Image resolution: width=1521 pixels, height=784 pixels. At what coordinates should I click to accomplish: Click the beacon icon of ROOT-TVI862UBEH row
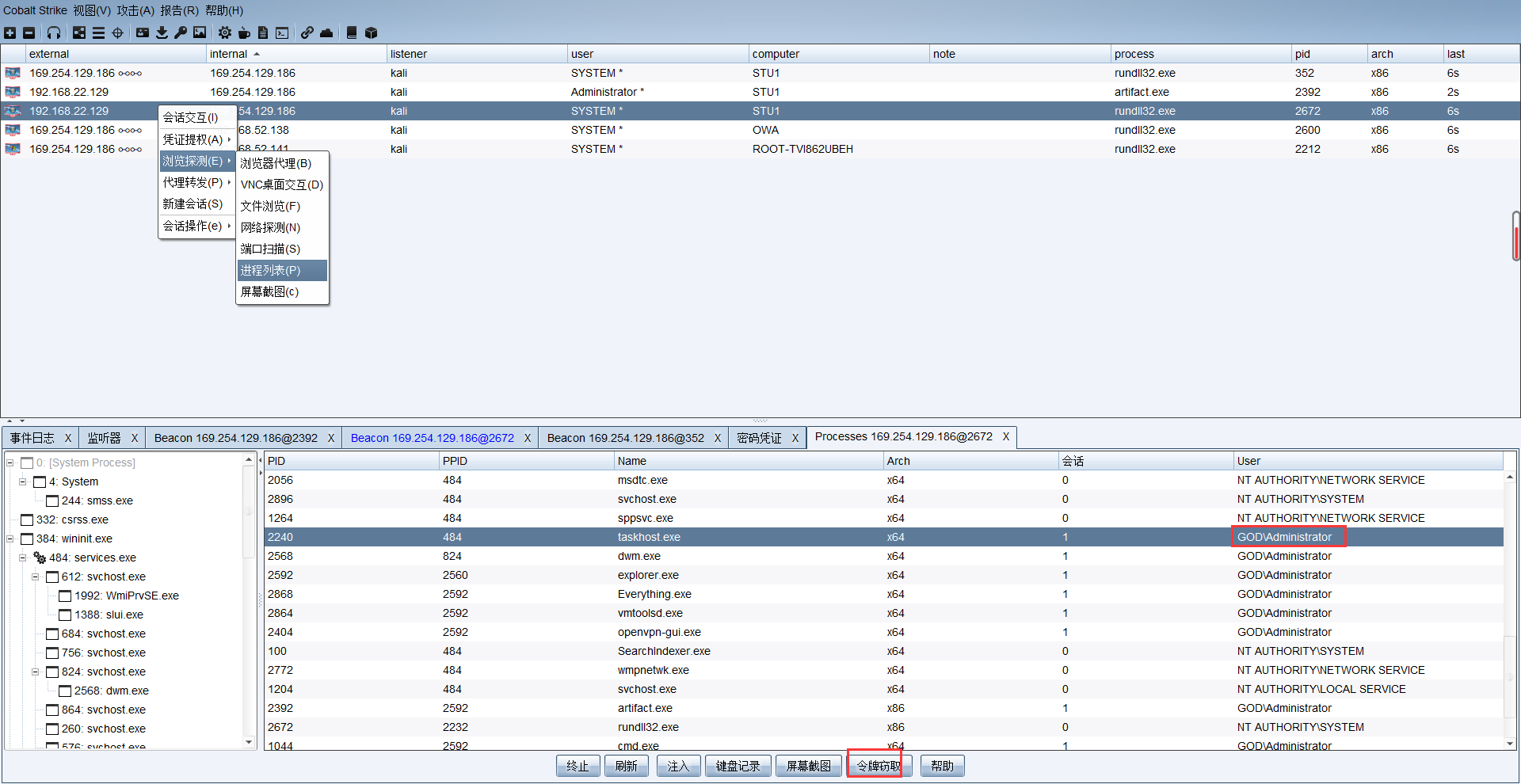point(13,149)
